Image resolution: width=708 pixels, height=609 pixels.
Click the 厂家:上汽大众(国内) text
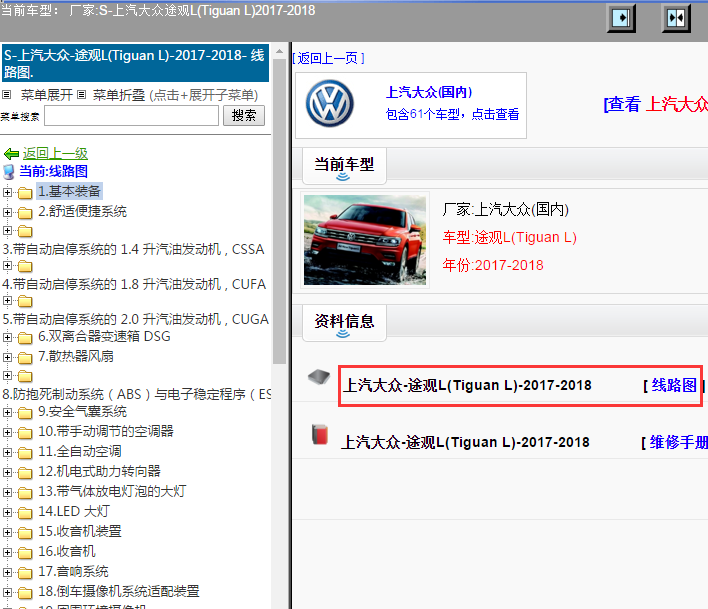(x=505, y=209)
